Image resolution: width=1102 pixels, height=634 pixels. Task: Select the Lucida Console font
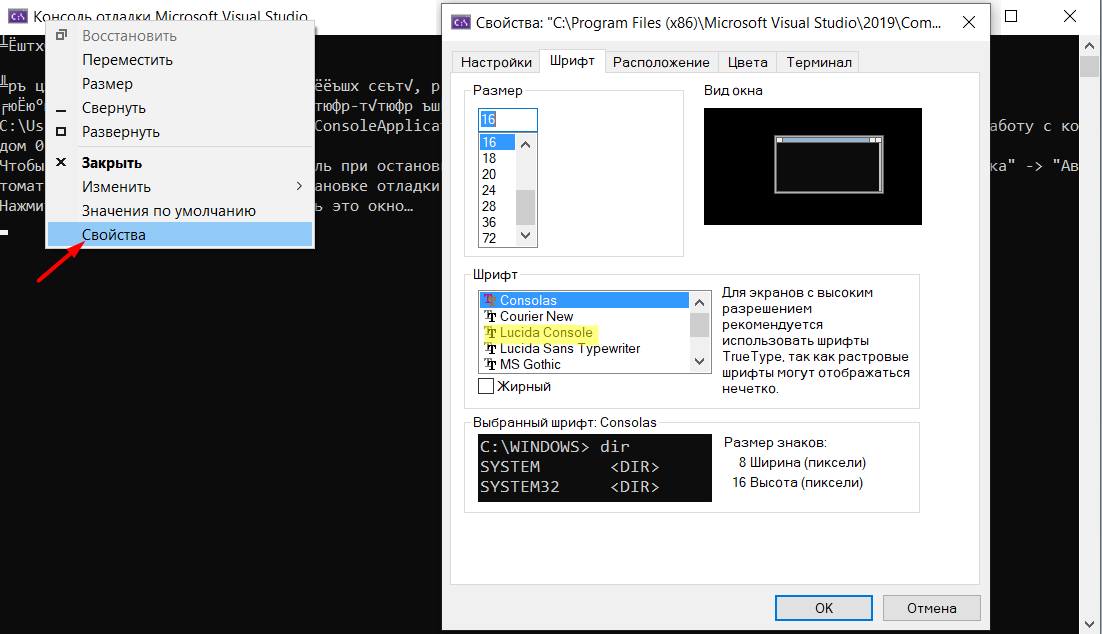point(584,332)
